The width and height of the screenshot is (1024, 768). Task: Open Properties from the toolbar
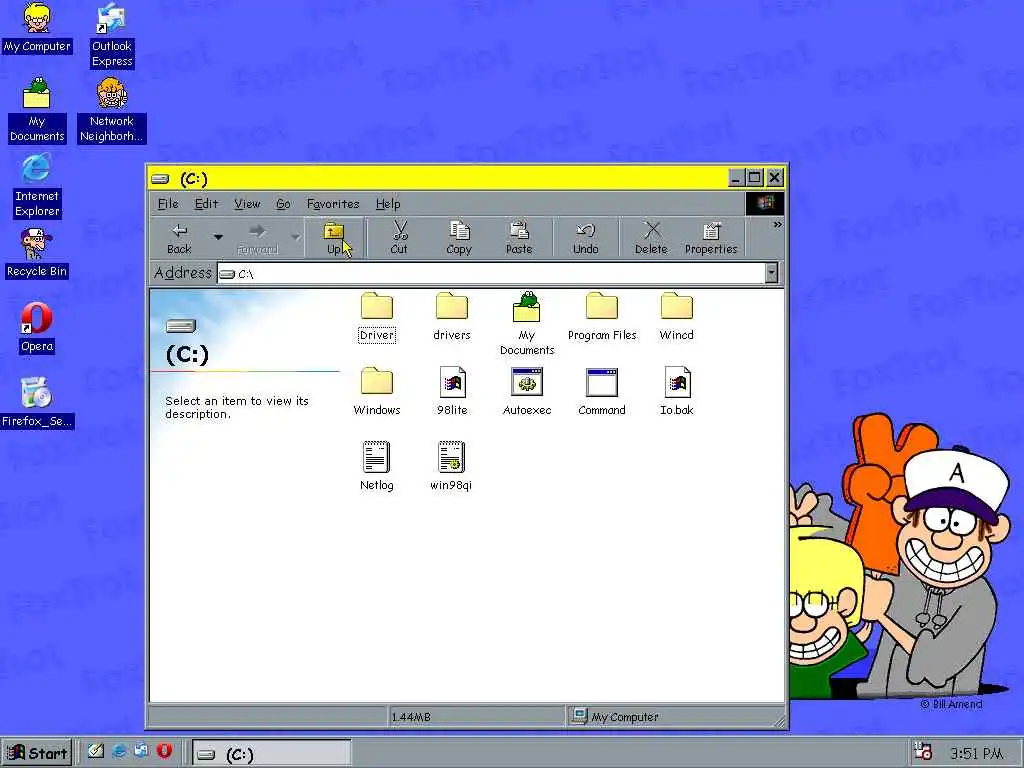pyautogui.click(x=711, y=238)
